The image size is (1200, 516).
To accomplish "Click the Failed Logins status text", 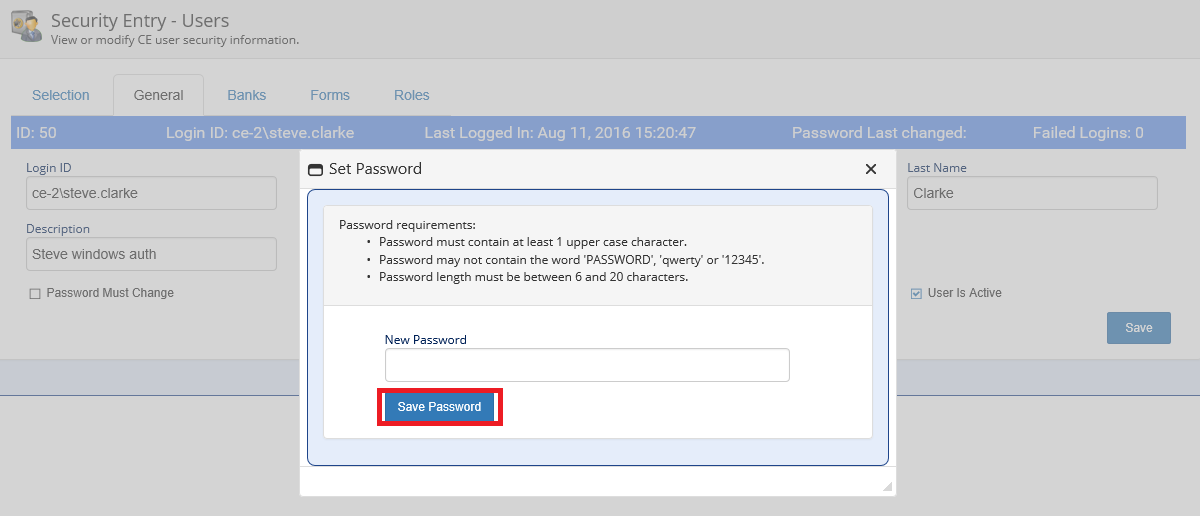I will point(1088,132).
